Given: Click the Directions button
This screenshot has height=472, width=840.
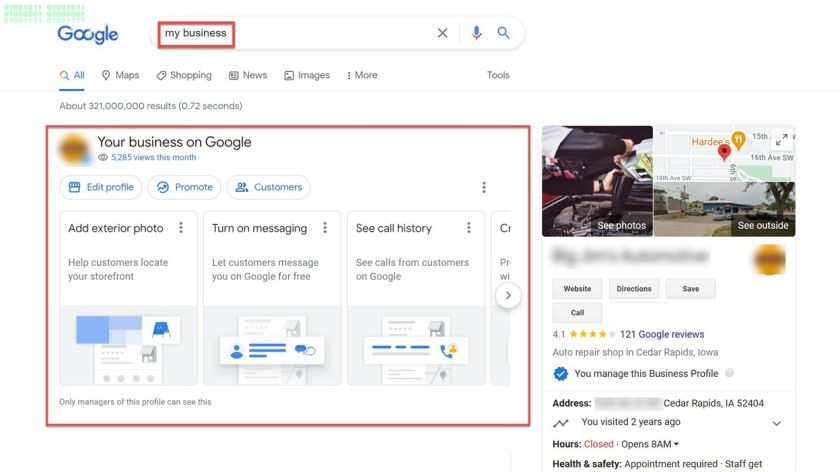Looking at the screenshot, I should (x=634, y=289).
